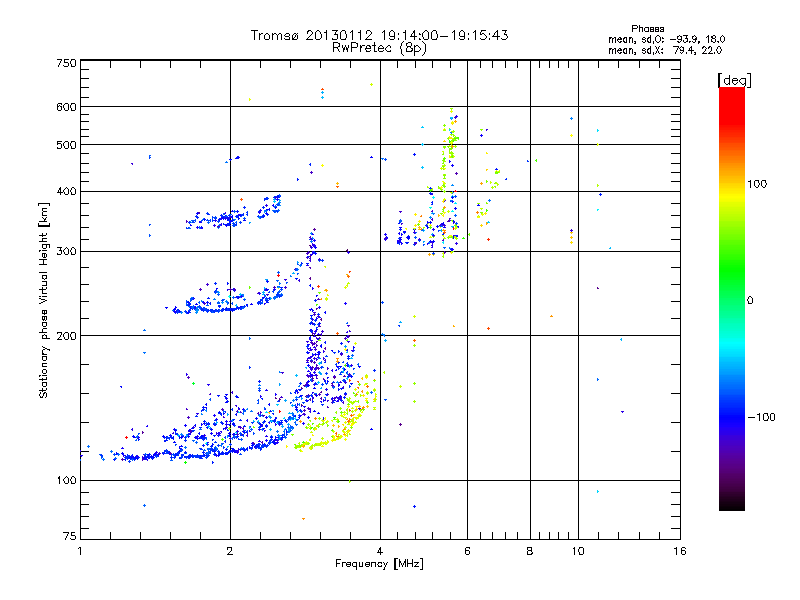This screenshot has height=600, width=800.
Task: Click the y-axis tick label '300'
Action: coord(66,251)
